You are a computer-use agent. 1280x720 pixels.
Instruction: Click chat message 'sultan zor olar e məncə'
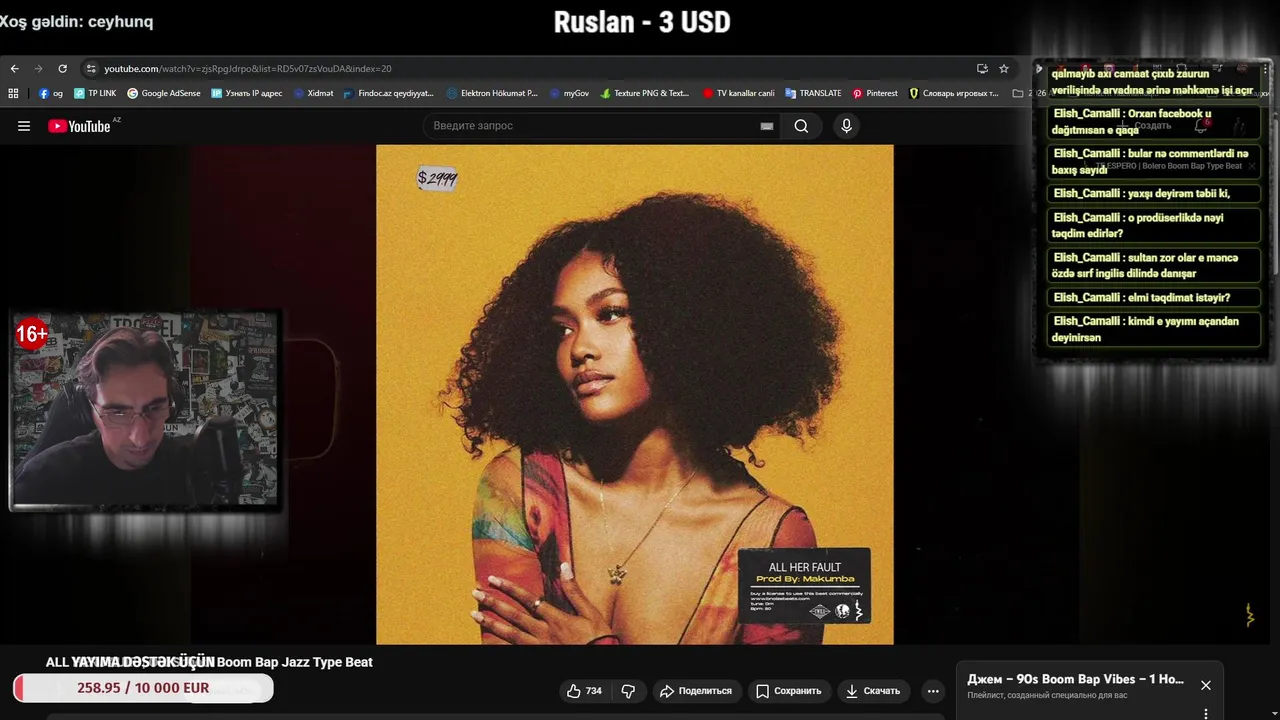pyautogui.click(x=1153, y=265)
